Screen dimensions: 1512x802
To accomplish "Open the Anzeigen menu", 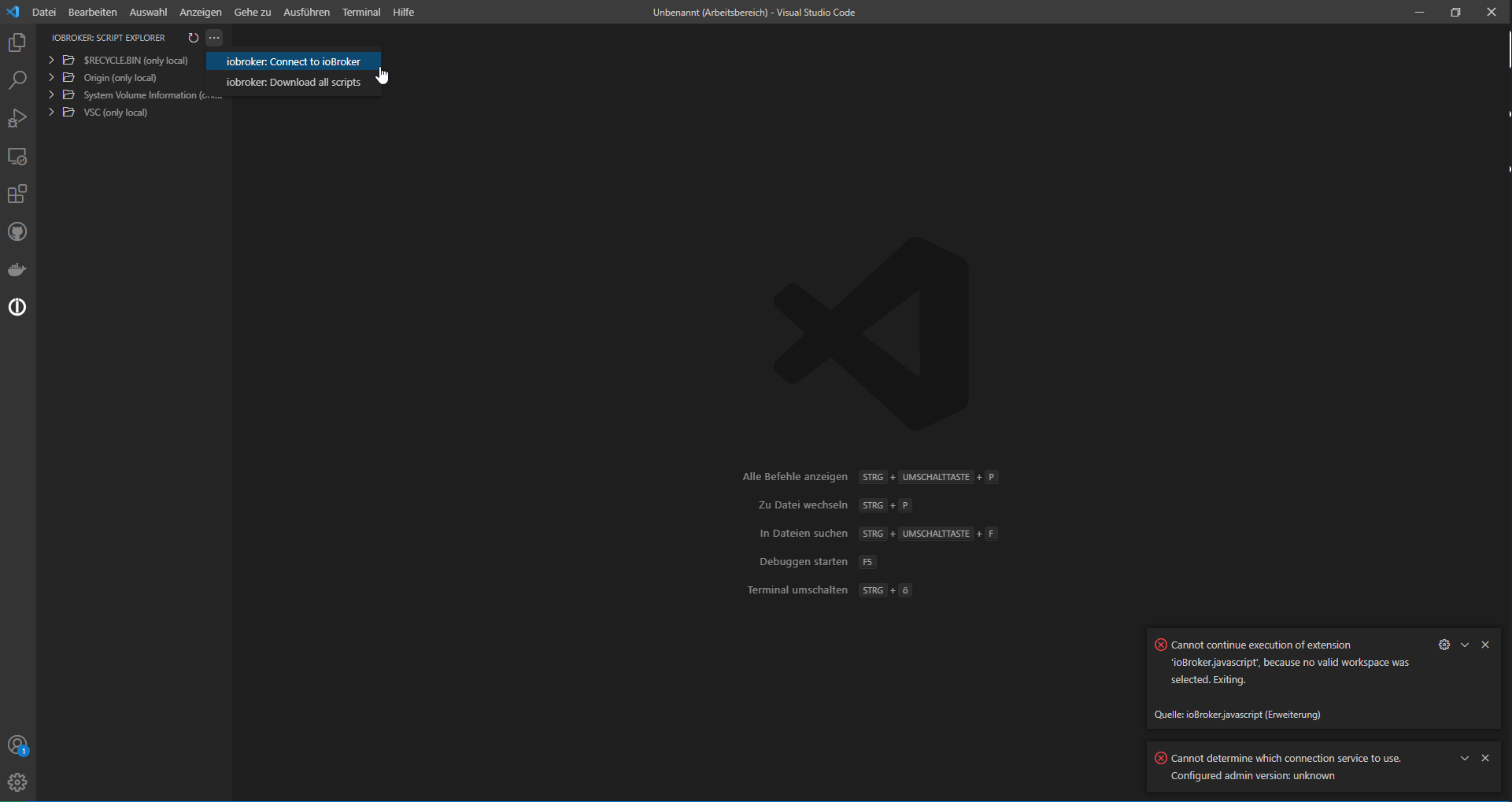I will 201,12.
